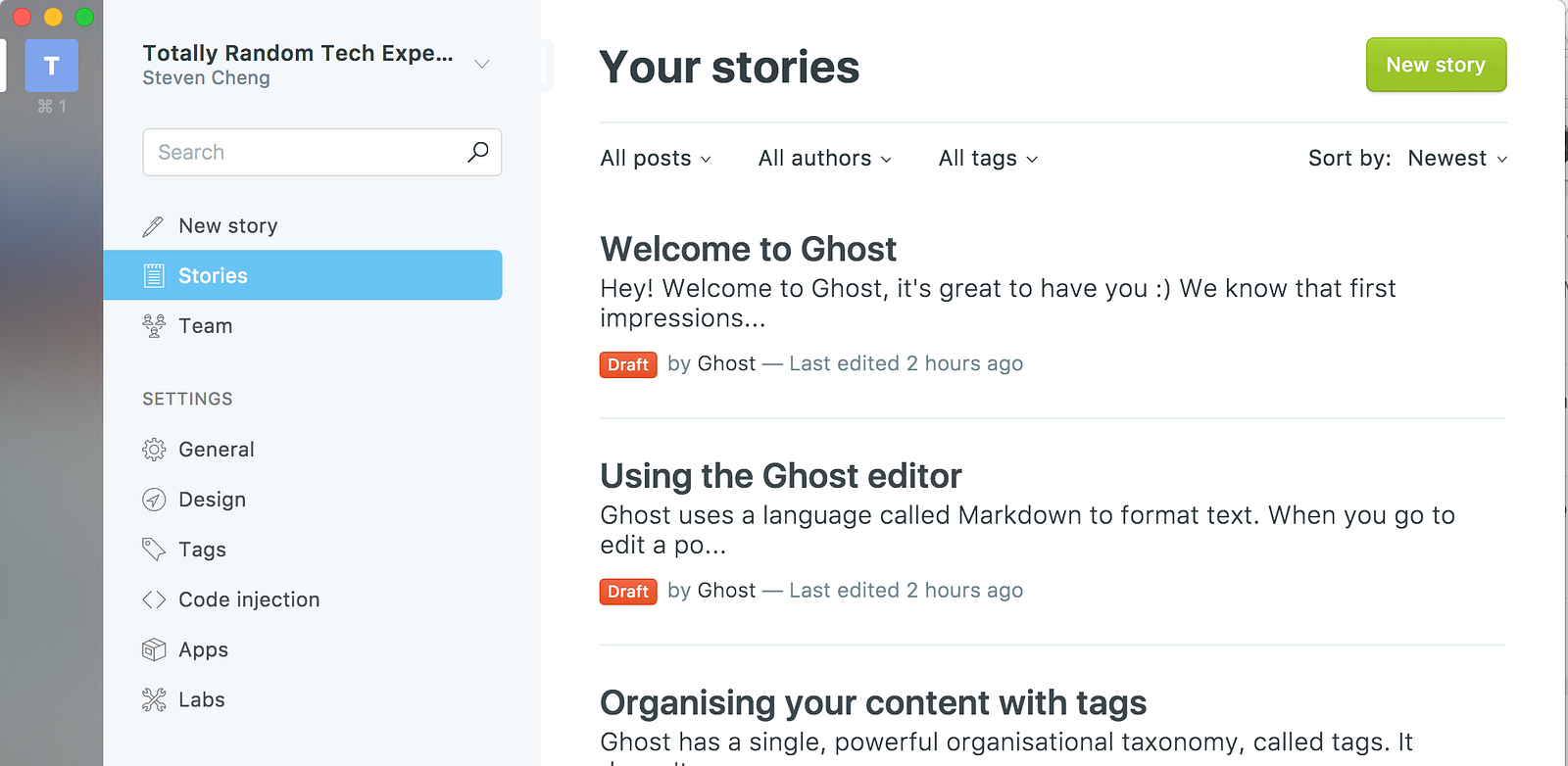This screenshot has height=766, width=1568.
Task: Click the pencil icon beside New story
Action: point(153,226)
